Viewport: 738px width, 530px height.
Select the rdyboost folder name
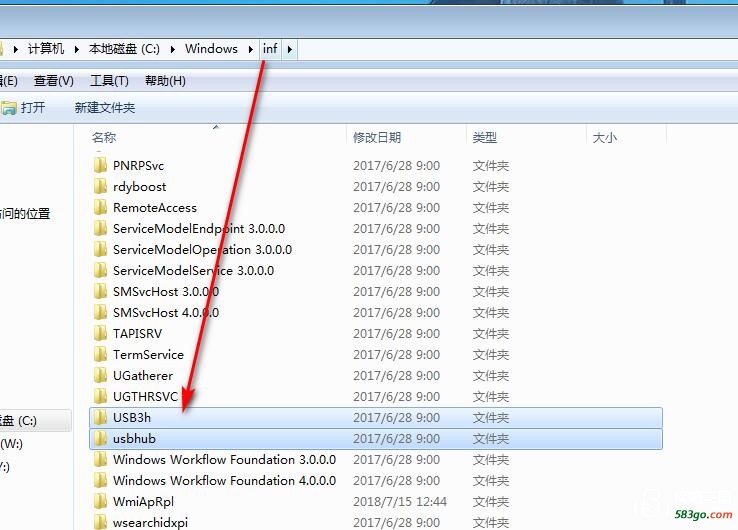pos(140,186)
